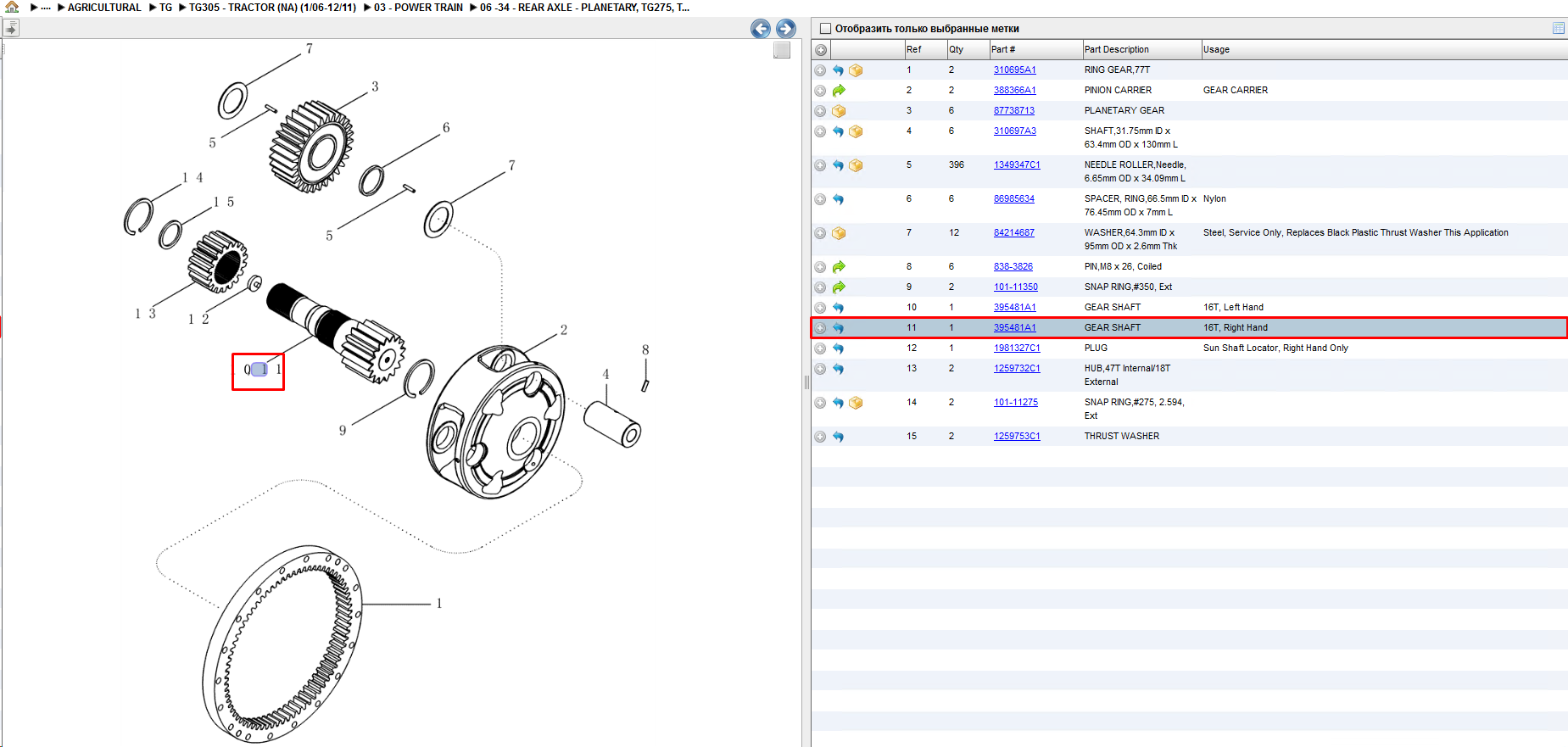
Task: Open part number 1981327C1 link
Action: tap(1017, 348)
